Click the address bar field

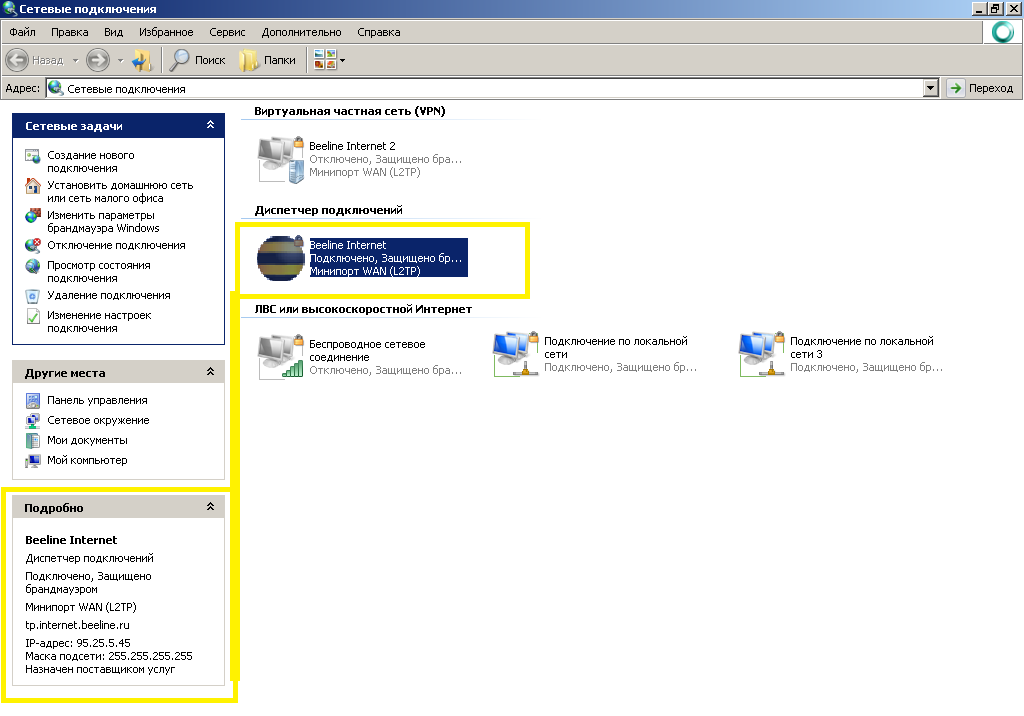(485, 88)
